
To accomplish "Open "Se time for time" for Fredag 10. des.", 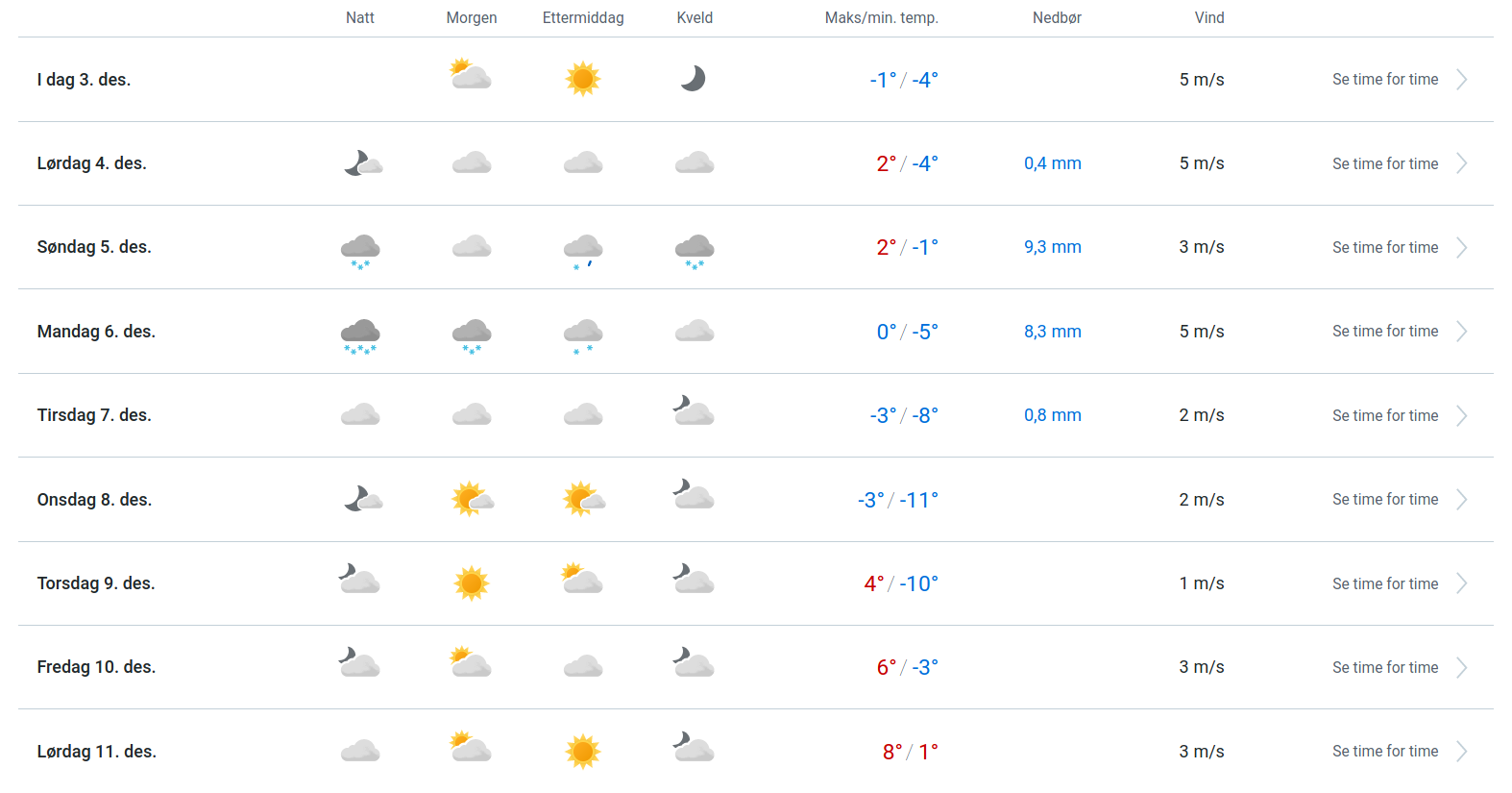I will coord(1385,667).
